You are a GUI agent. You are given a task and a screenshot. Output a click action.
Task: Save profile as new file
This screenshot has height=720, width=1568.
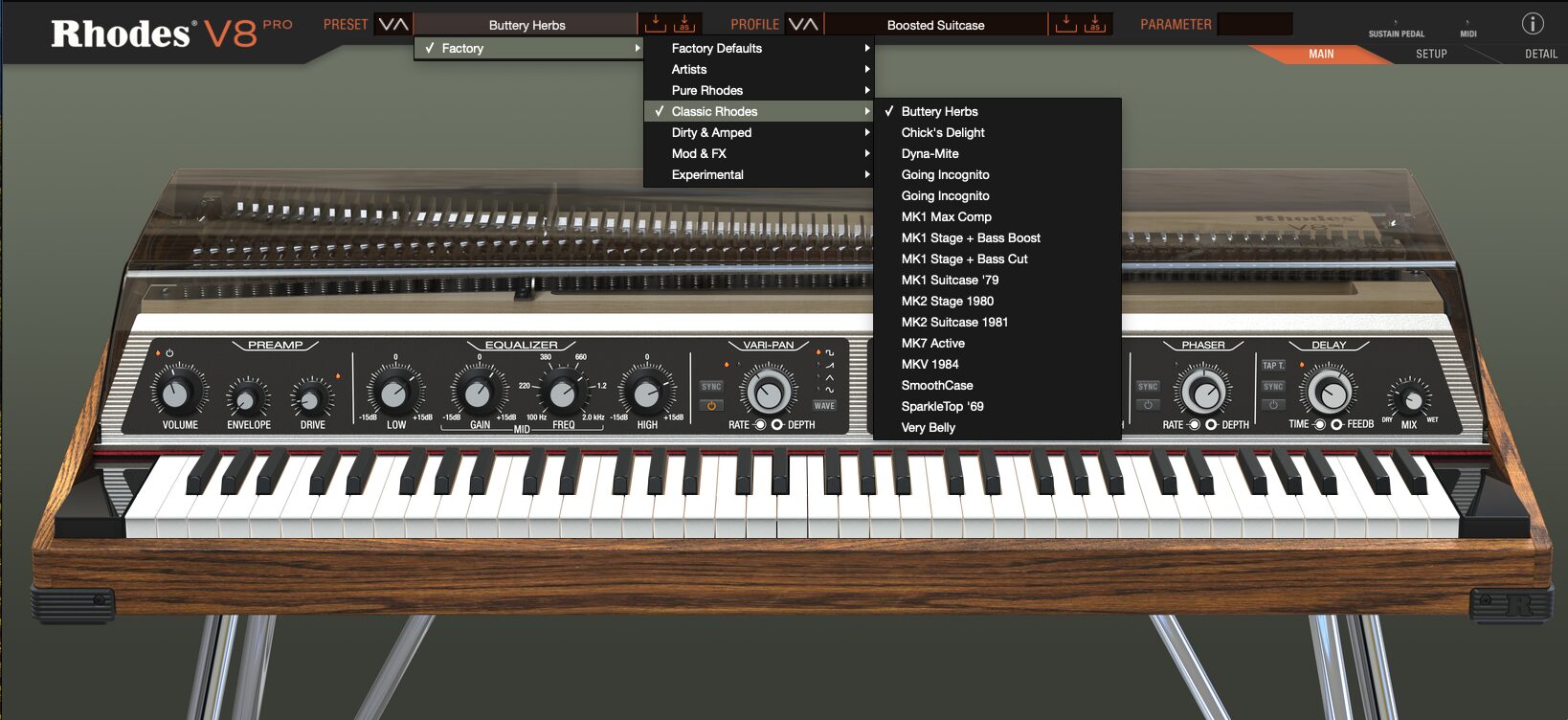pos(1096,24)
